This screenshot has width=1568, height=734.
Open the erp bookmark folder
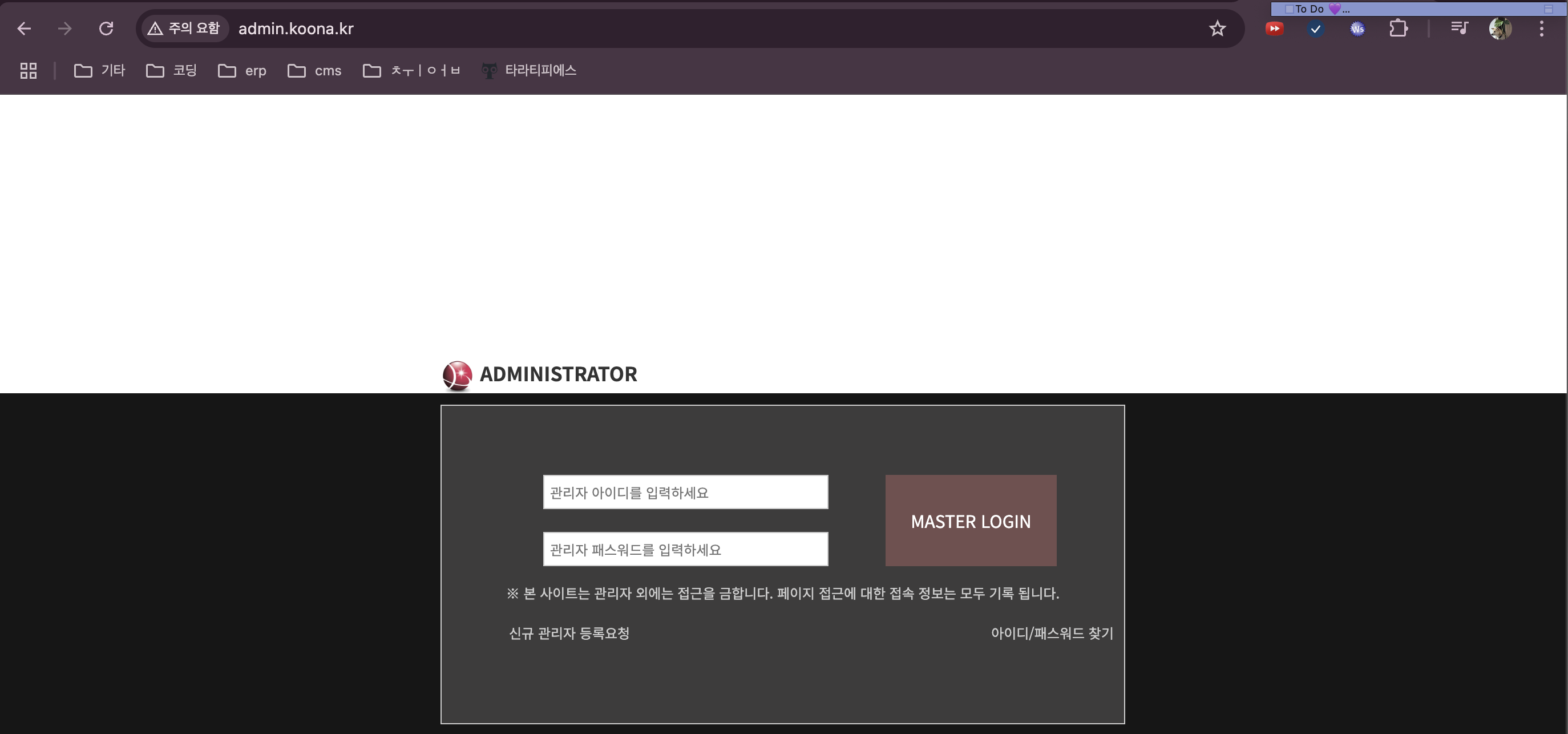click(243, 71)
